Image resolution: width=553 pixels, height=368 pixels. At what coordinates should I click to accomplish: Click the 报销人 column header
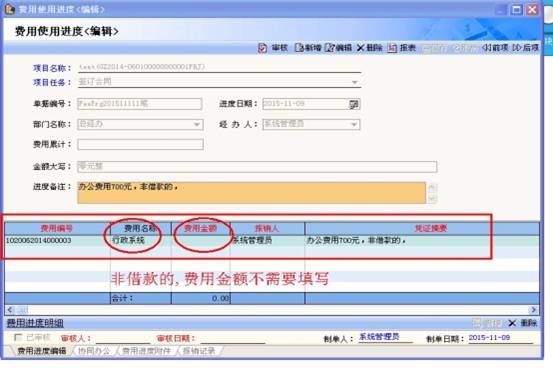(x=267, y=228)
